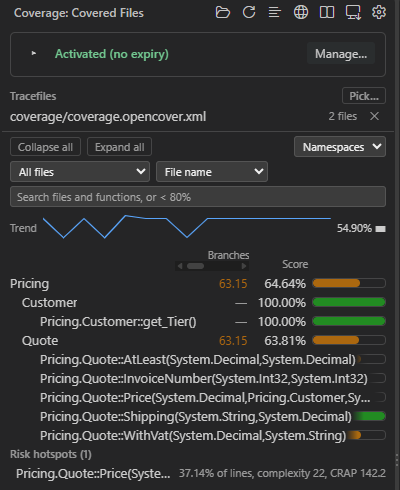Select the Pricing namespace row

click(x=198, y=284)
